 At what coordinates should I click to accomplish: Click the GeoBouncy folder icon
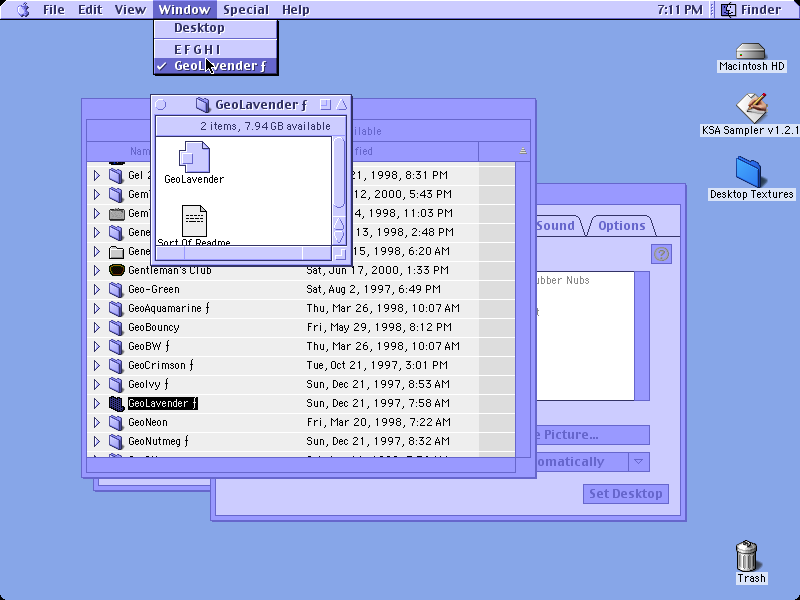(116, 327)
